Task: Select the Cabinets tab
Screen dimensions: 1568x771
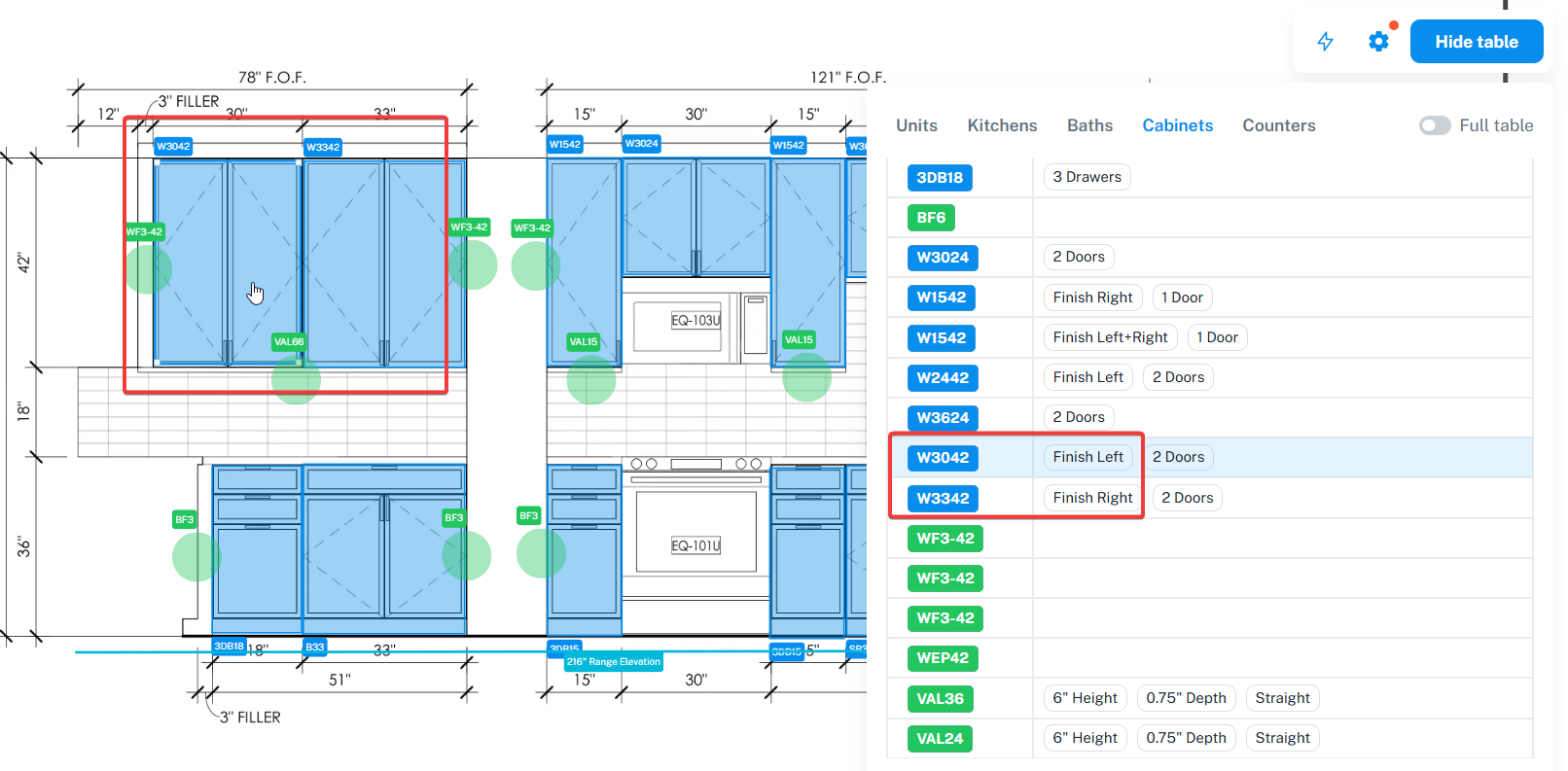Action: click(1177, 125)
